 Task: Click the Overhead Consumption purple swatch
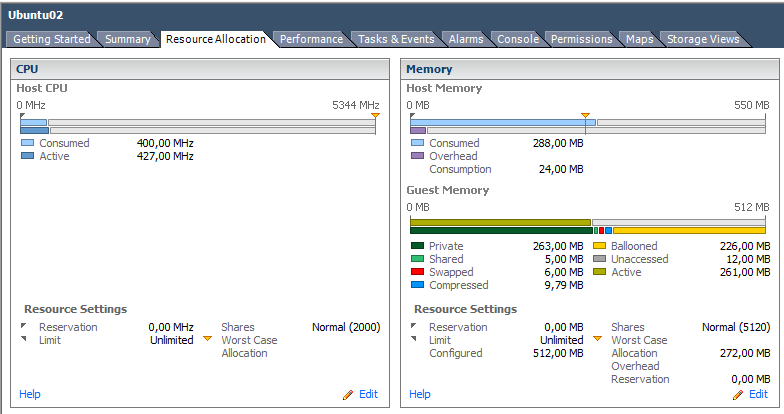click(417, 156)
